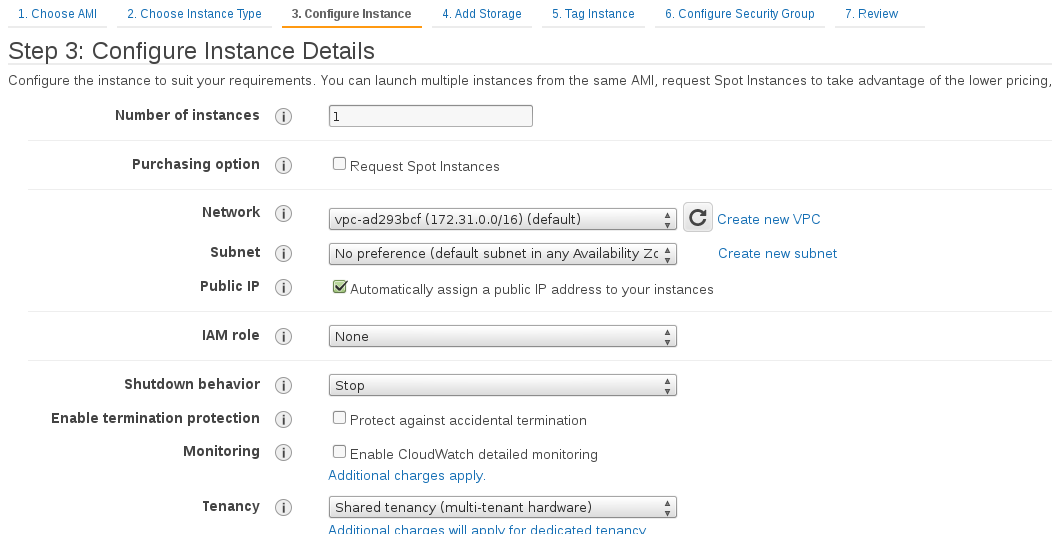This screenshot has width=1052, height=534.
Task: Click Create new subnet link
Action: [777, 254]
